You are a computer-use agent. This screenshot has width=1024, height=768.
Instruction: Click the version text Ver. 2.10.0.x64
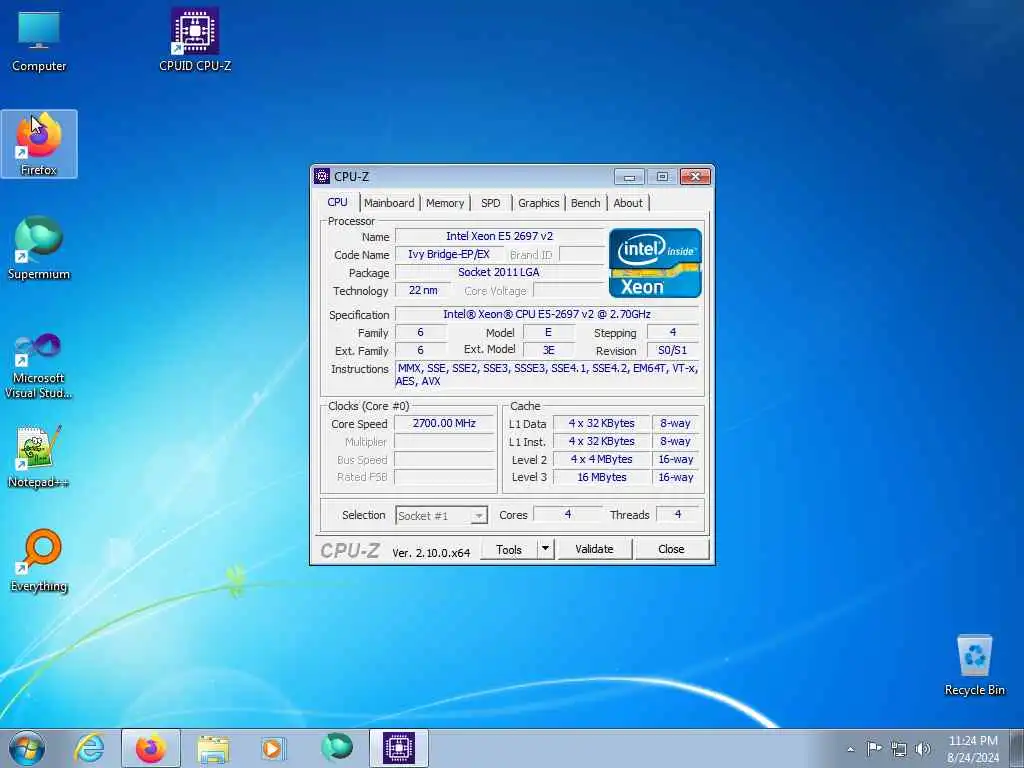coord(431,552)
